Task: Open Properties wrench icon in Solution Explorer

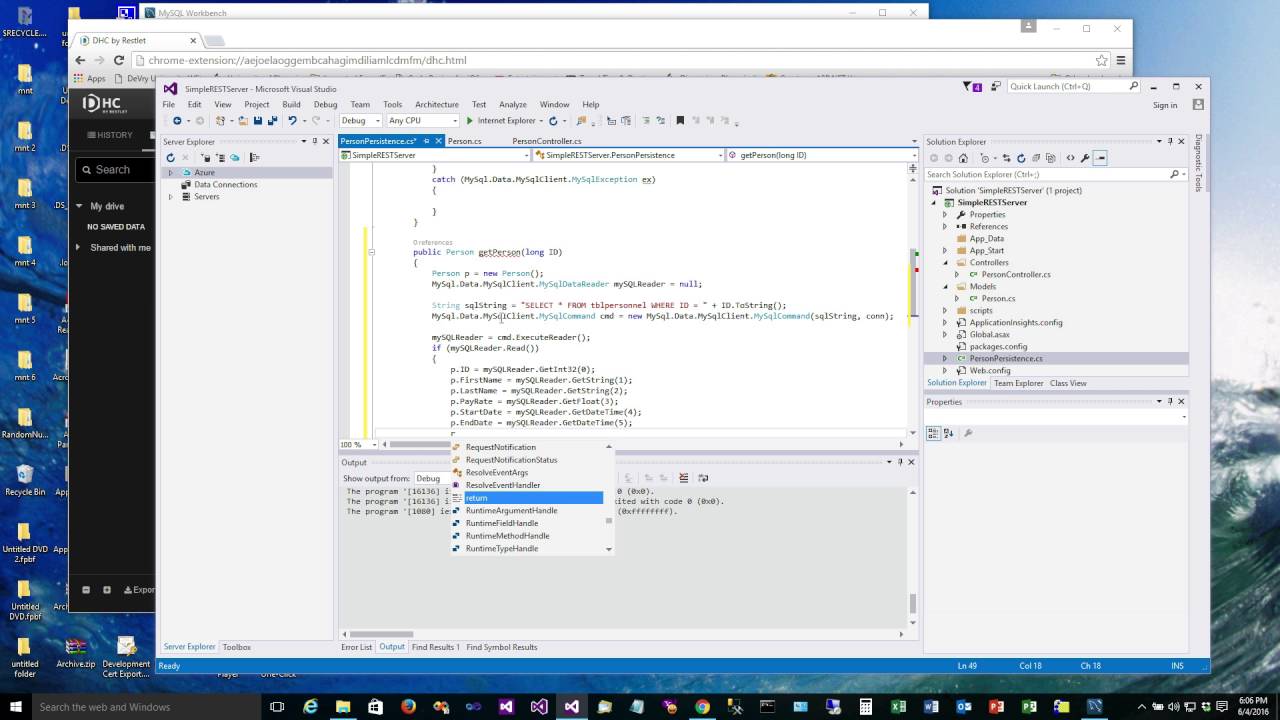Action: [1085, 158]
